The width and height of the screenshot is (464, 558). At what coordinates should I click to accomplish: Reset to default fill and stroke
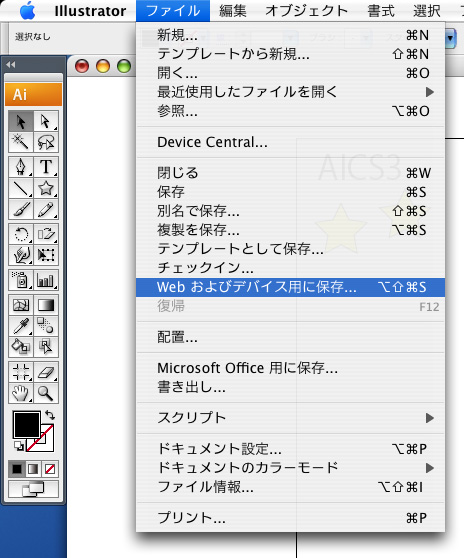(x=19, y=446)
